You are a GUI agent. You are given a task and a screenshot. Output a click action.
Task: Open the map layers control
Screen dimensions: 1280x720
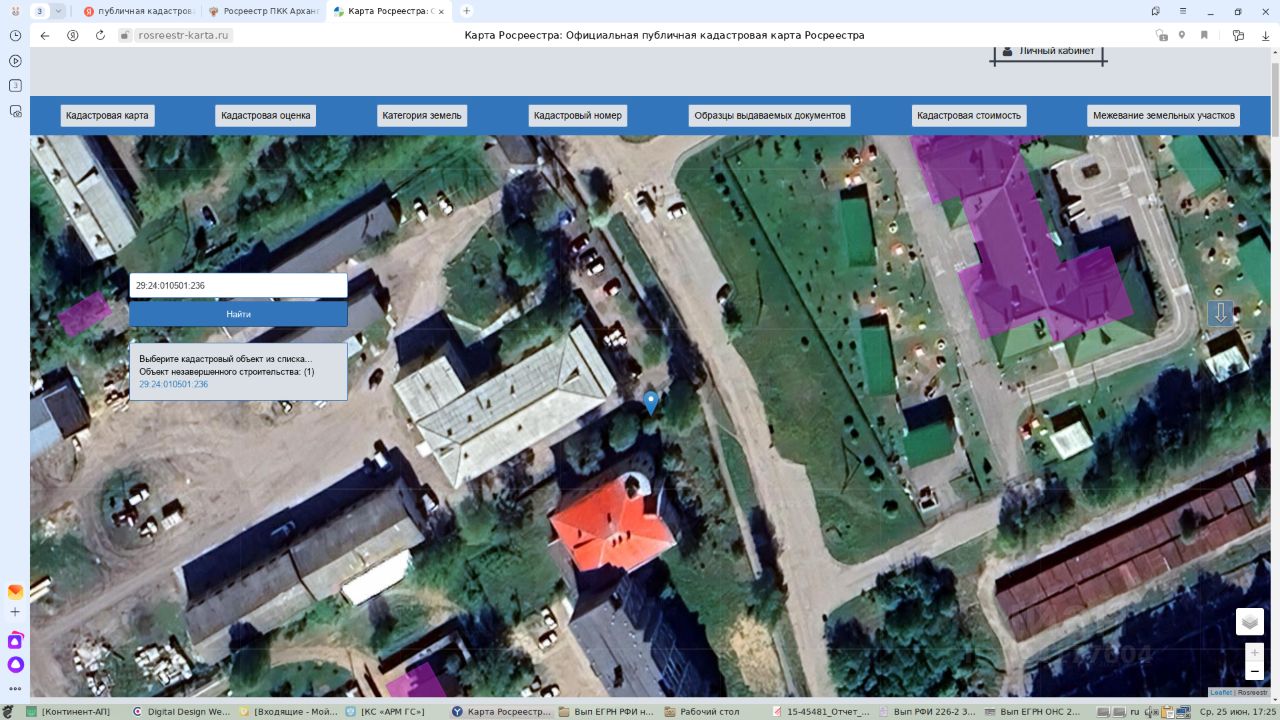pyautogui.click(x=1250, y=621)
